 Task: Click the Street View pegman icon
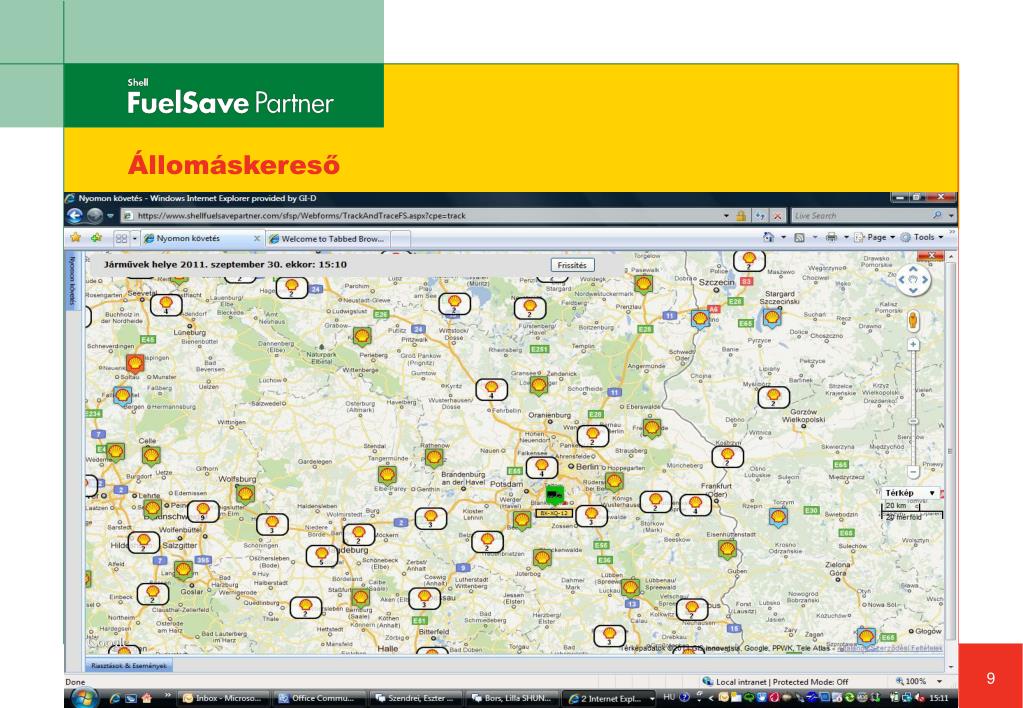click(913, 320)
